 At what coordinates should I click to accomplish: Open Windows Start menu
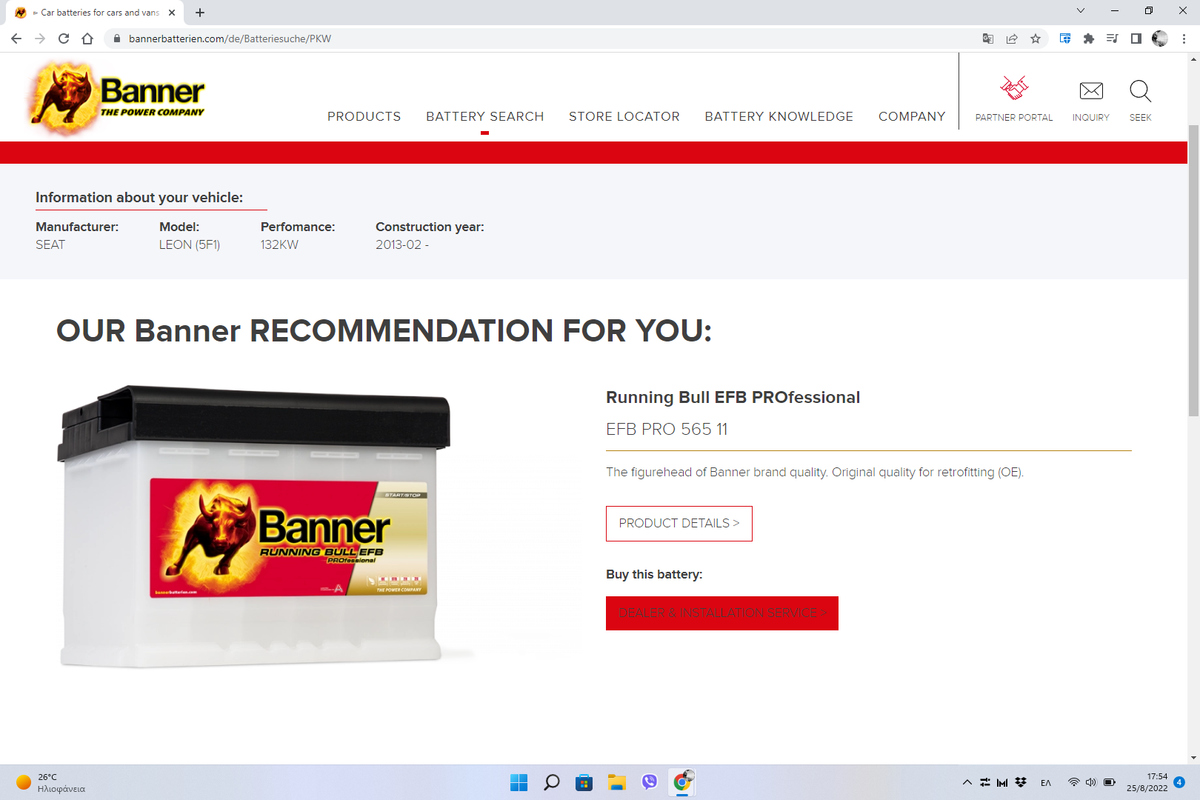[x=518, y=782]
